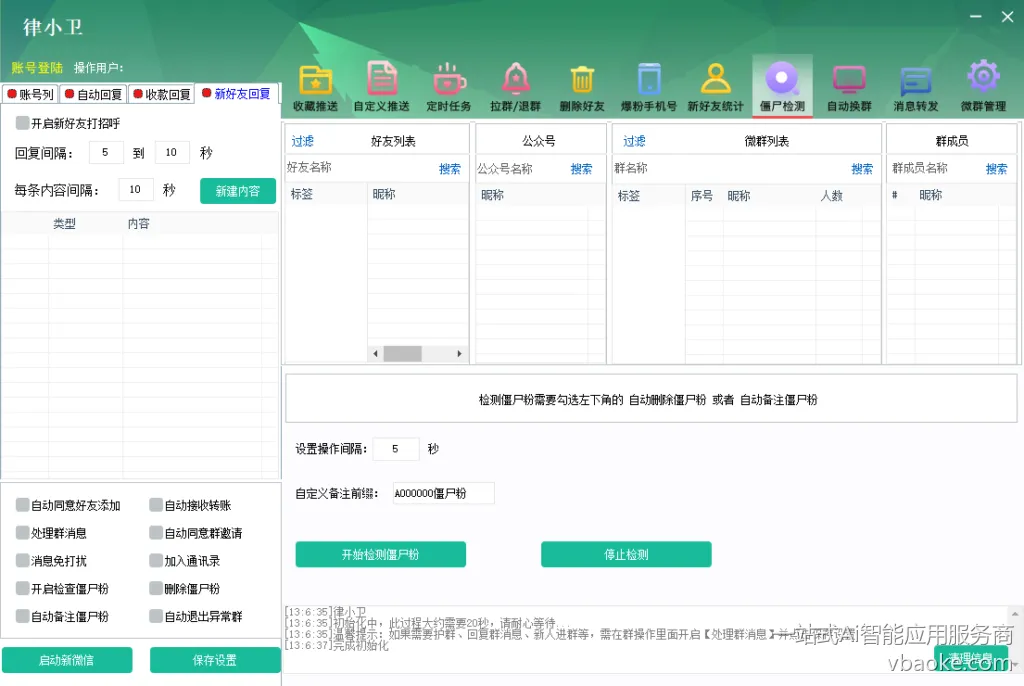Screen dimensions: 1024x686
Task: Click 搜索 beside 好友名称
Action: (449, 169)
